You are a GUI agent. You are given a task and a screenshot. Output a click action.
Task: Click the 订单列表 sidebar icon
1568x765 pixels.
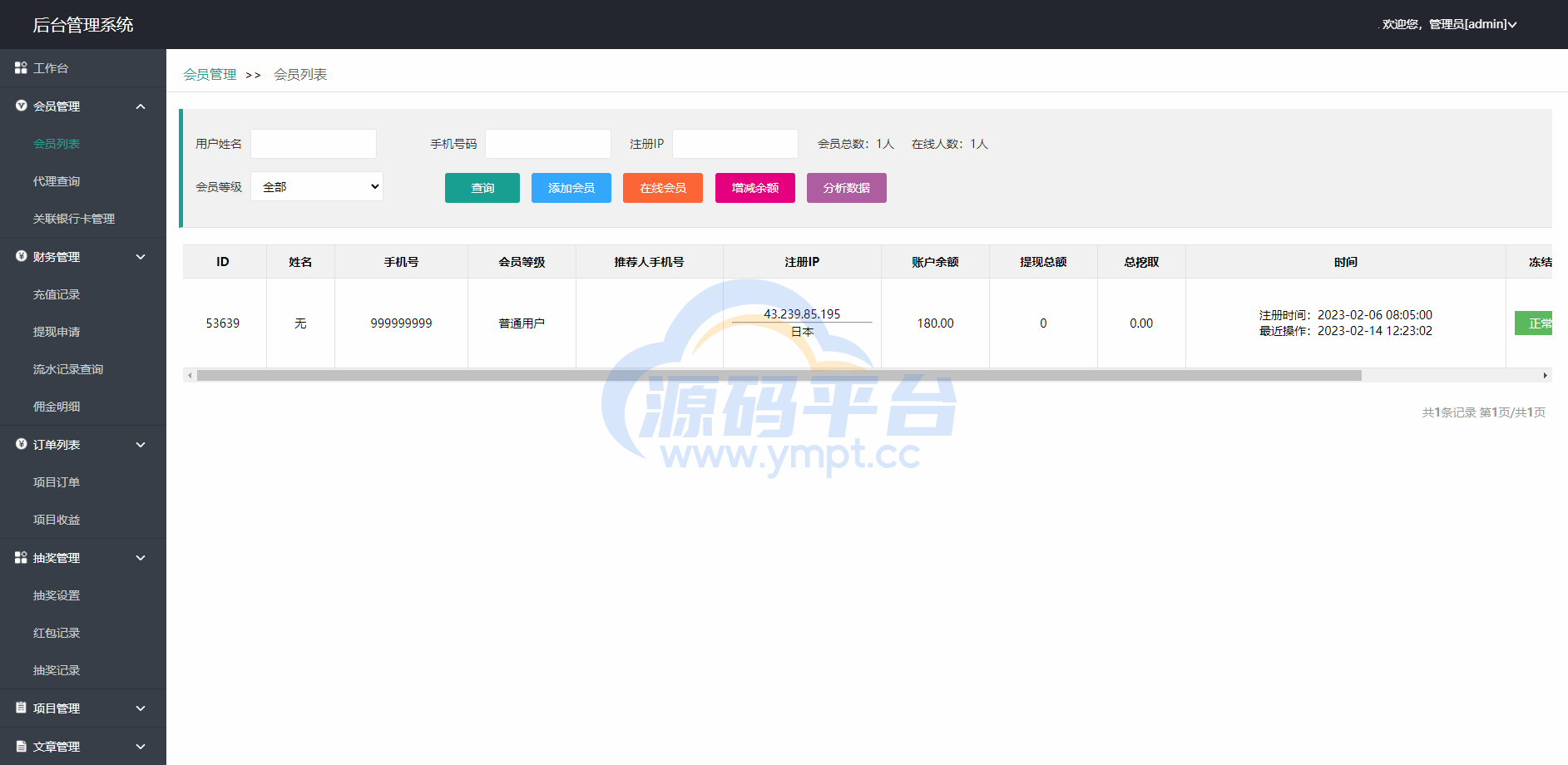(21, 444)
